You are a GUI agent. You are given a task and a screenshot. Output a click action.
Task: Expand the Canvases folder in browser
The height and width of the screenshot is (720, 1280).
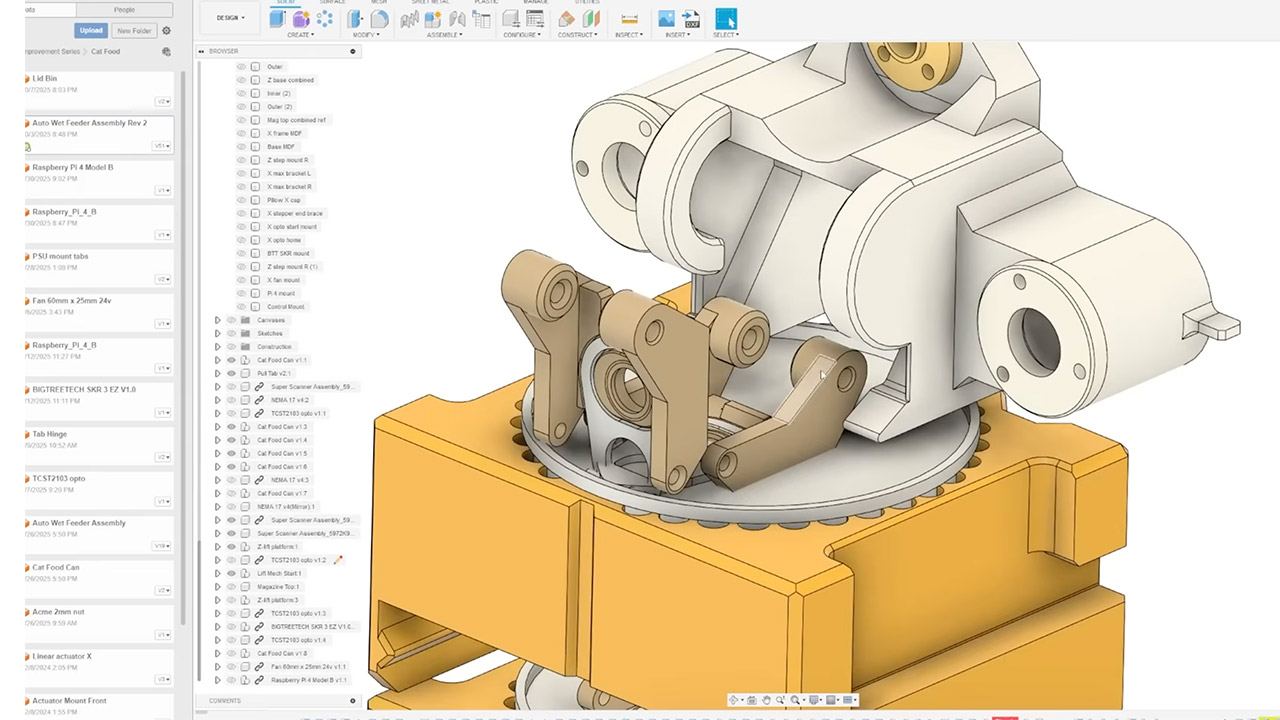tap(218, 320)
